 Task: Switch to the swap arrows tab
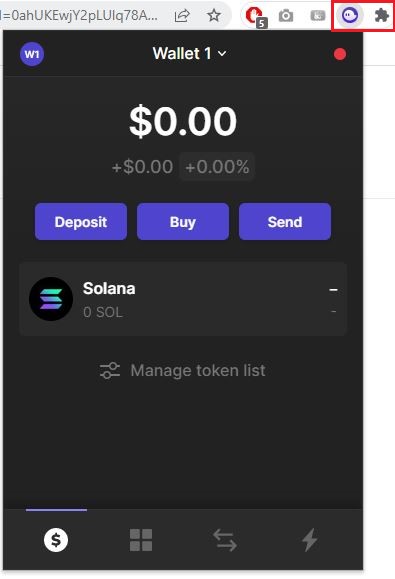[x=225, y=540]
